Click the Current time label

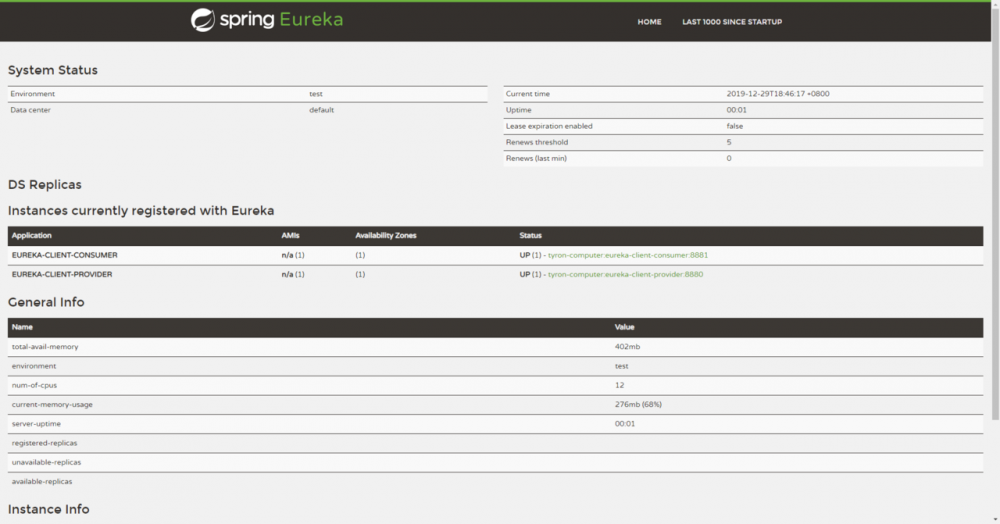click(x=527, y=94)
